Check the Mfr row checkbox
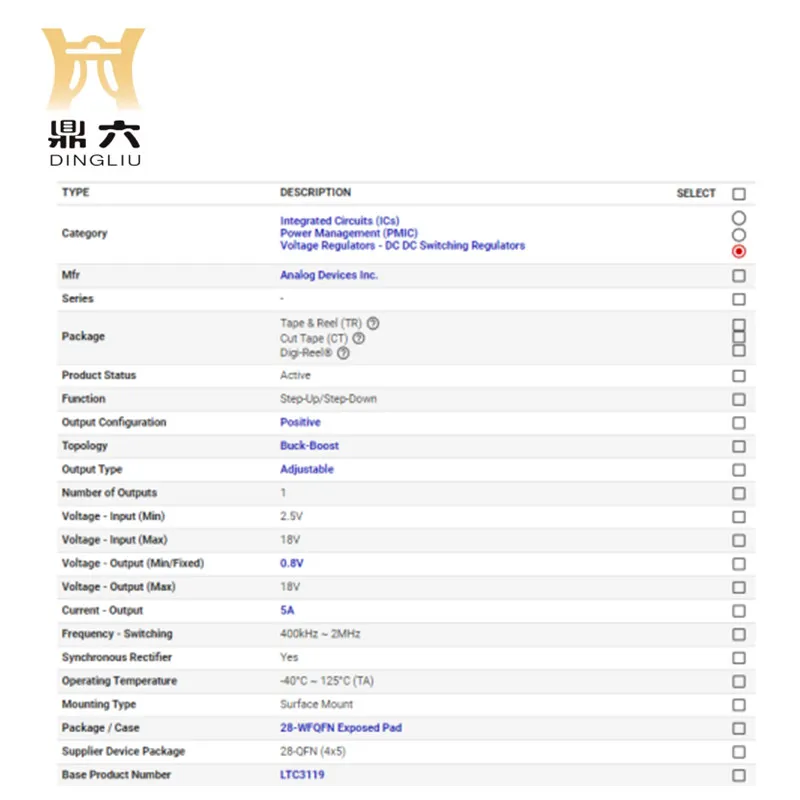 tap(738, 276)
